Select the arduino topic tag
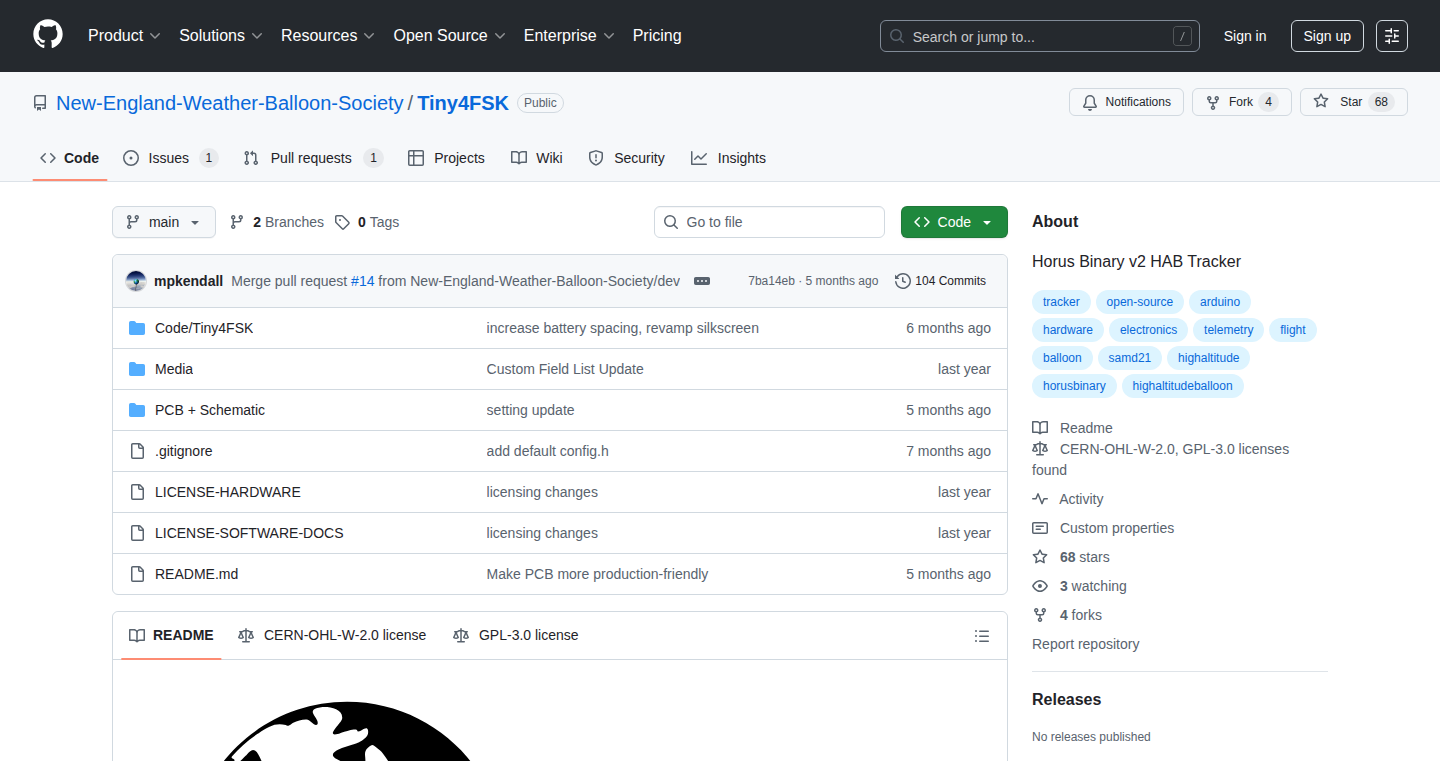The width and height of the screenshot is (1440, 761). 1220,302
